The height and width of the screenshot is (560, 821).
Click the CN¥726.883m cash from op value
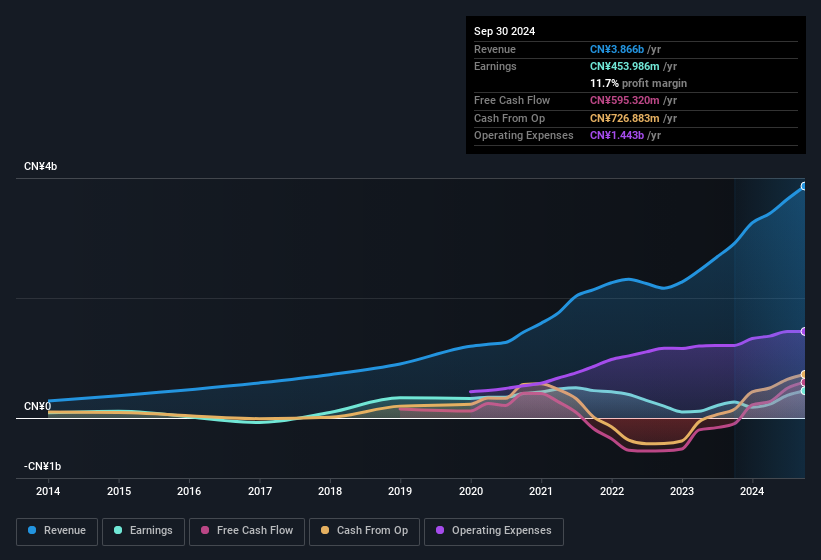(x=625, y=118)
